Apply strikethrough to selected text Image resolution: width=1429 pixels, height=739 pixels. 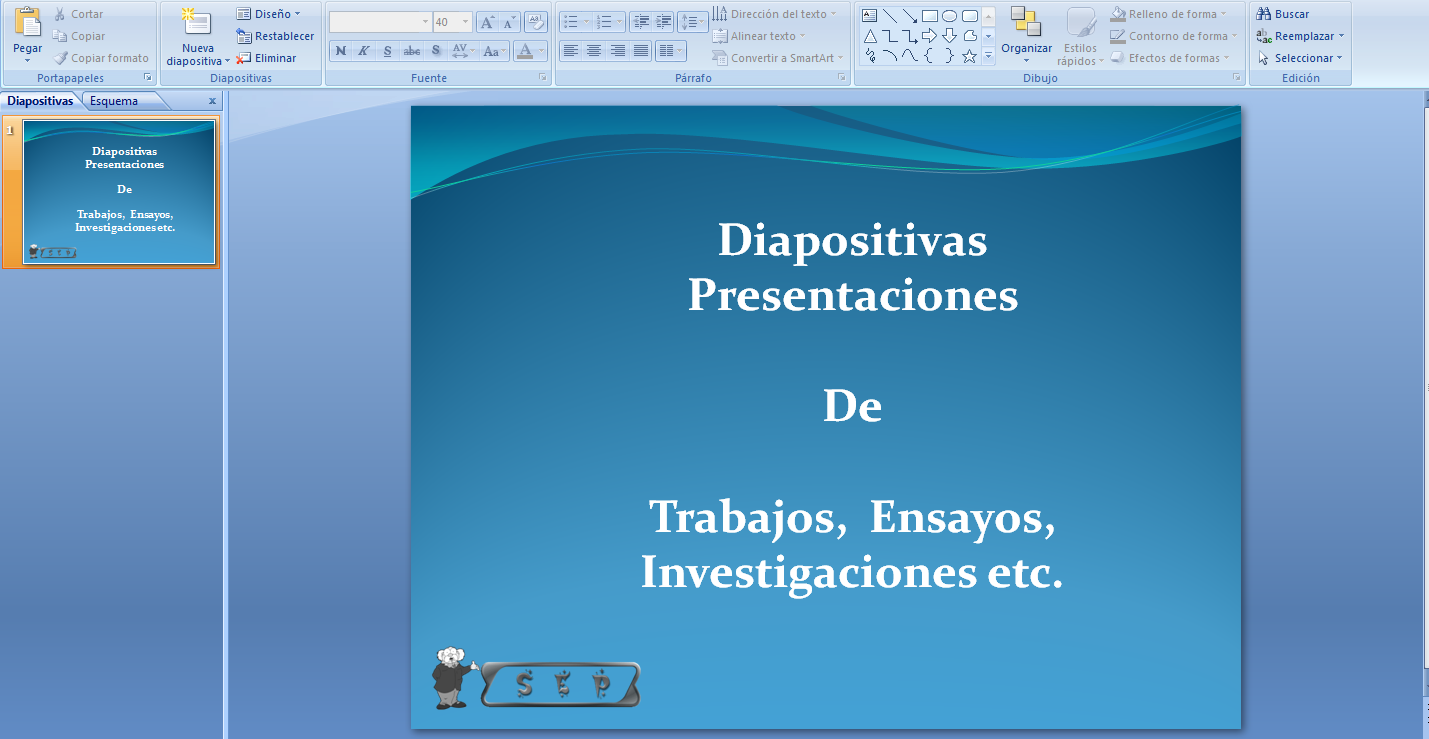(x=411, y=50)
